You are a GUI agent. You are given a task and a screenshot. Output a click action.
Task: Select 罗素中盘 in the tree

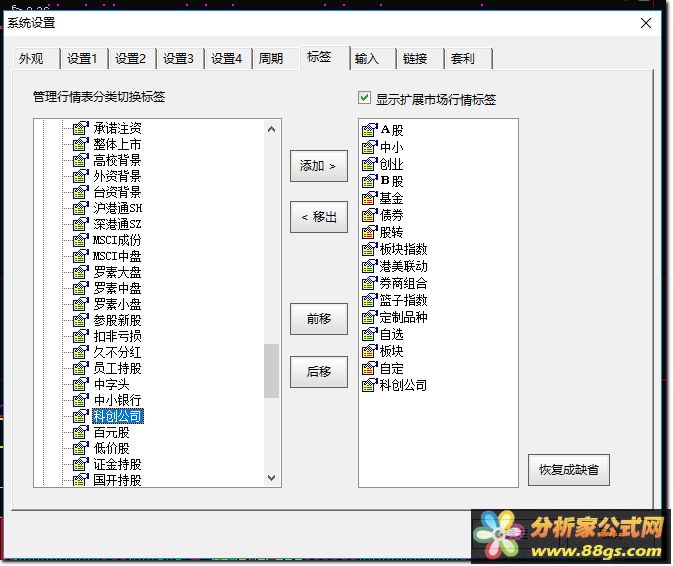coord(117,288)
